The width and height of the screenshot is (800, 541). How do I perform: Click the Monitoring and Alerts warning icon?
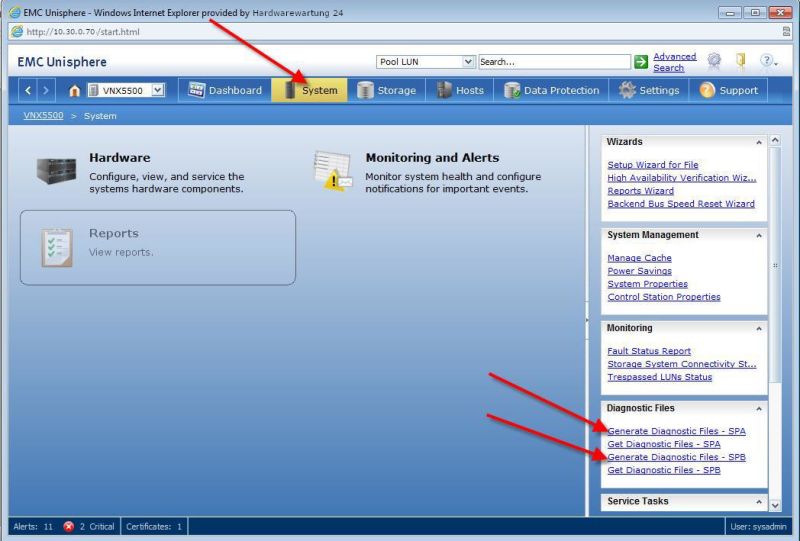click(x=332, y=170)
